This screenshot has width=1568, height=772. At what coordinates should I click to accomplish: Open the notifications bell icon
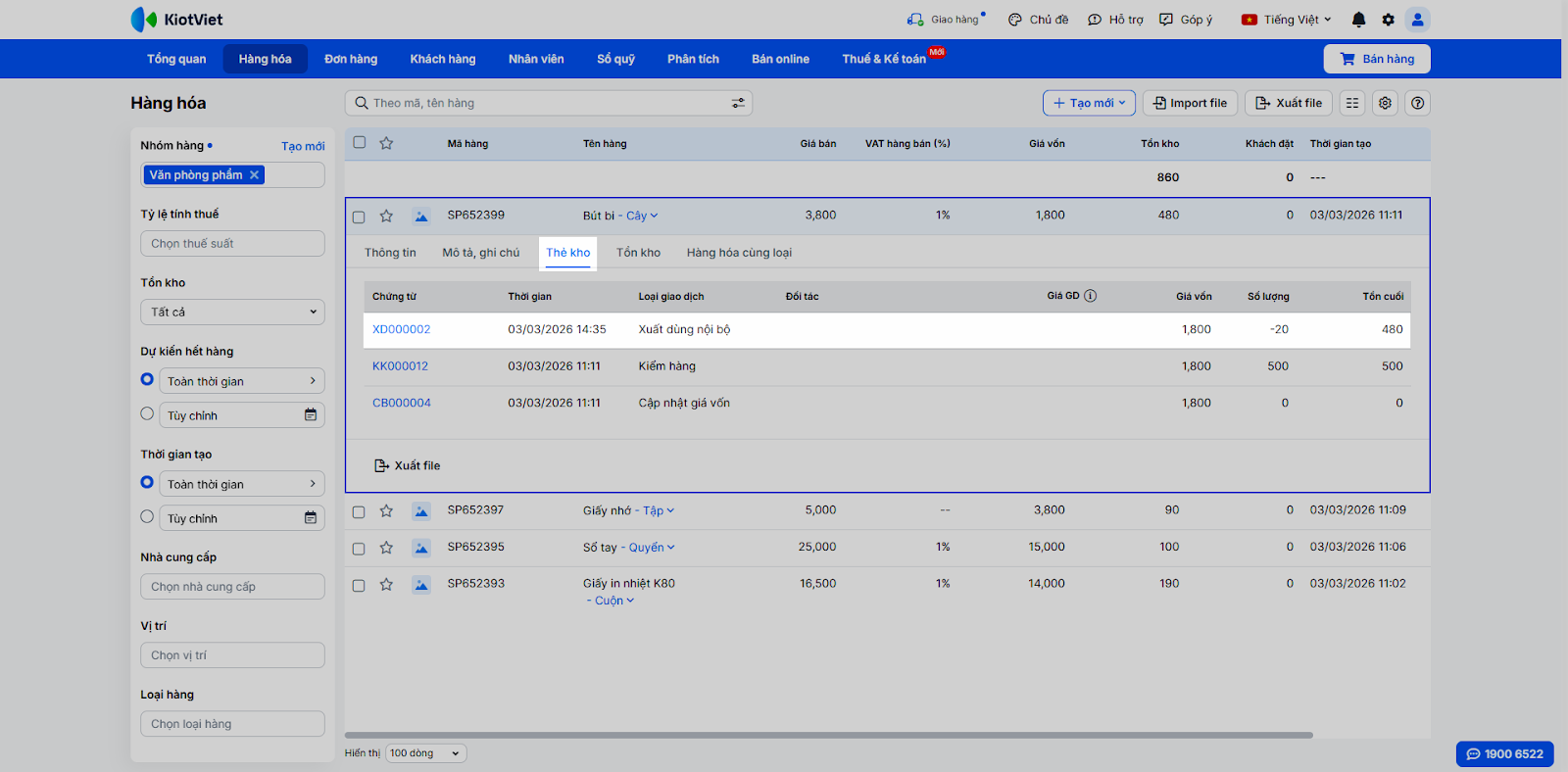pyautogui.click(x=1358, y=20)
